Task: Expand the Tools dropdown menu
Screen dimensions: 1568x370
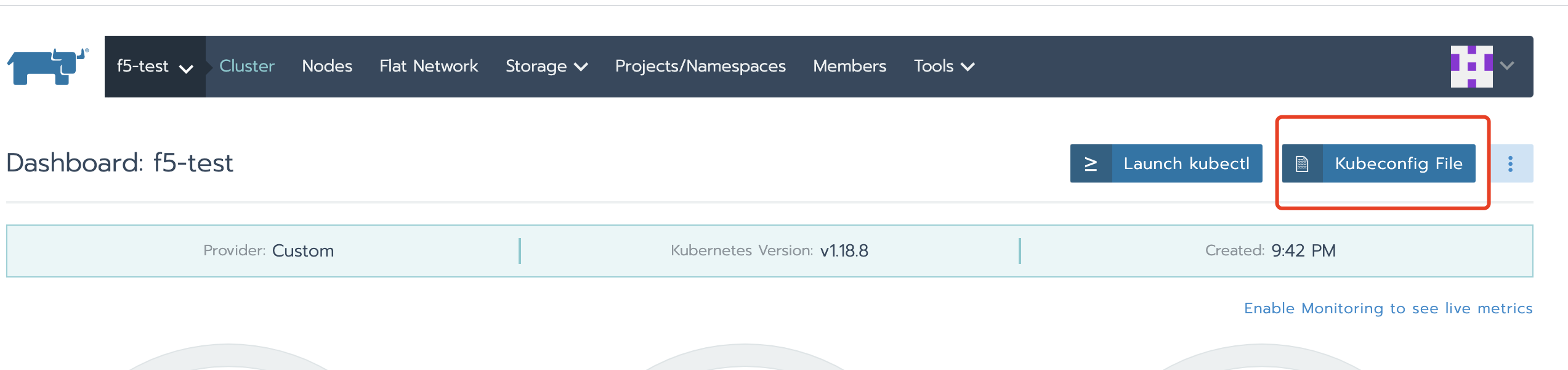Action: pos(944,66)
